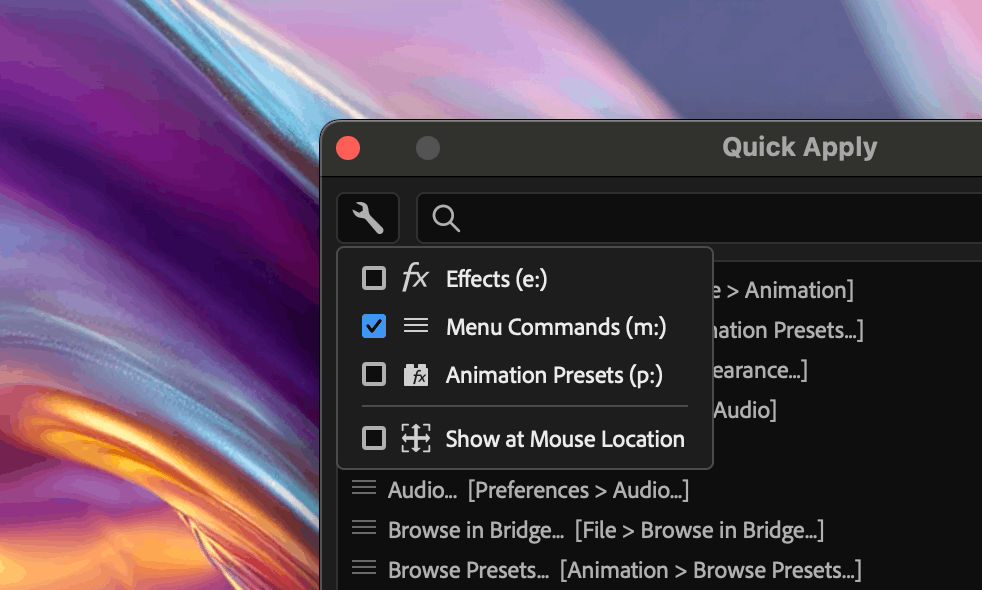The image size is (982, 590).
Task: Click into the Quick Apply search field
Action: point(699,218)
